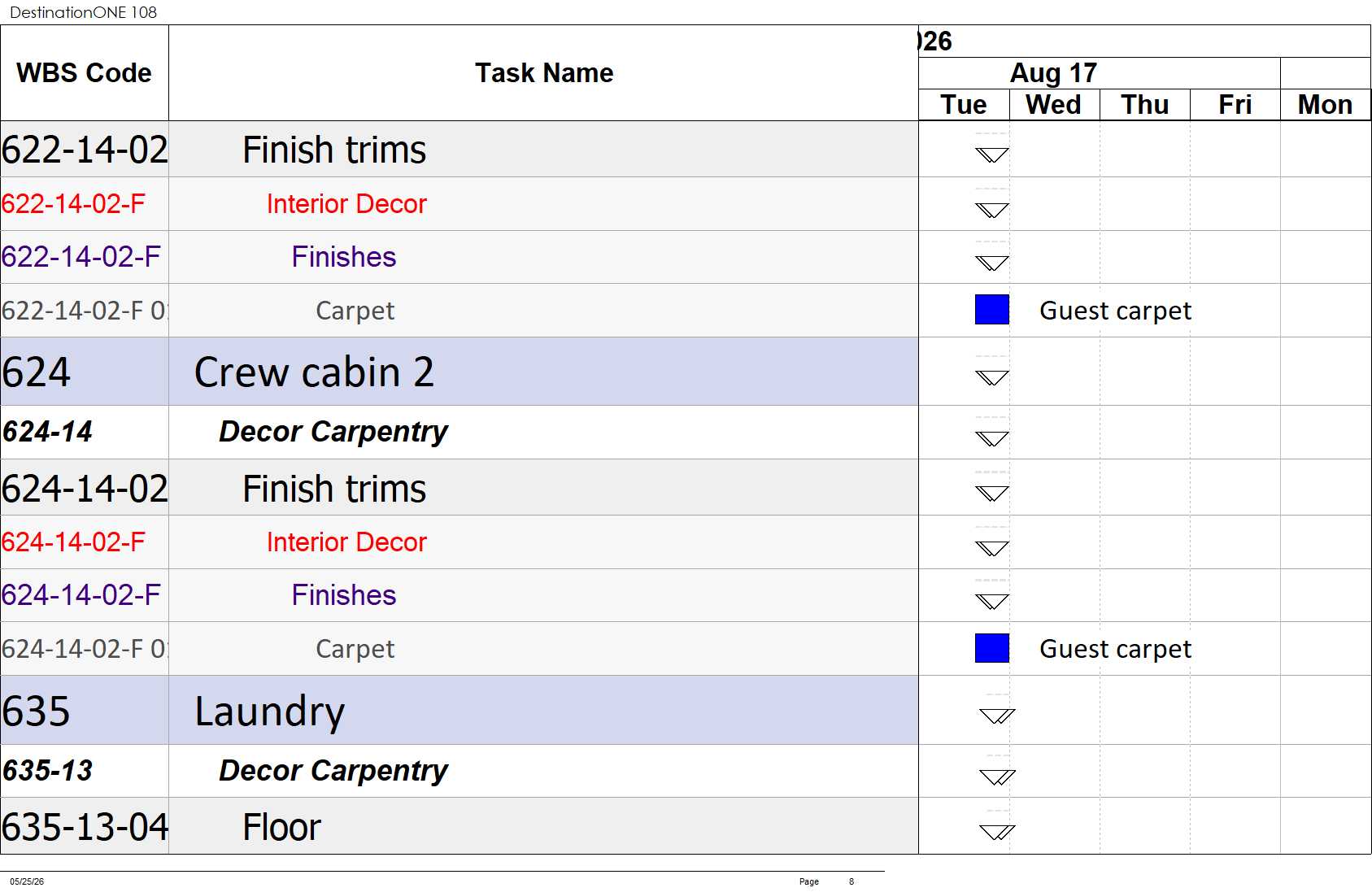The height and width of the screenshot is (892, 1372).
Task: Select the Wed day column header
Action: coord(1054,105)
